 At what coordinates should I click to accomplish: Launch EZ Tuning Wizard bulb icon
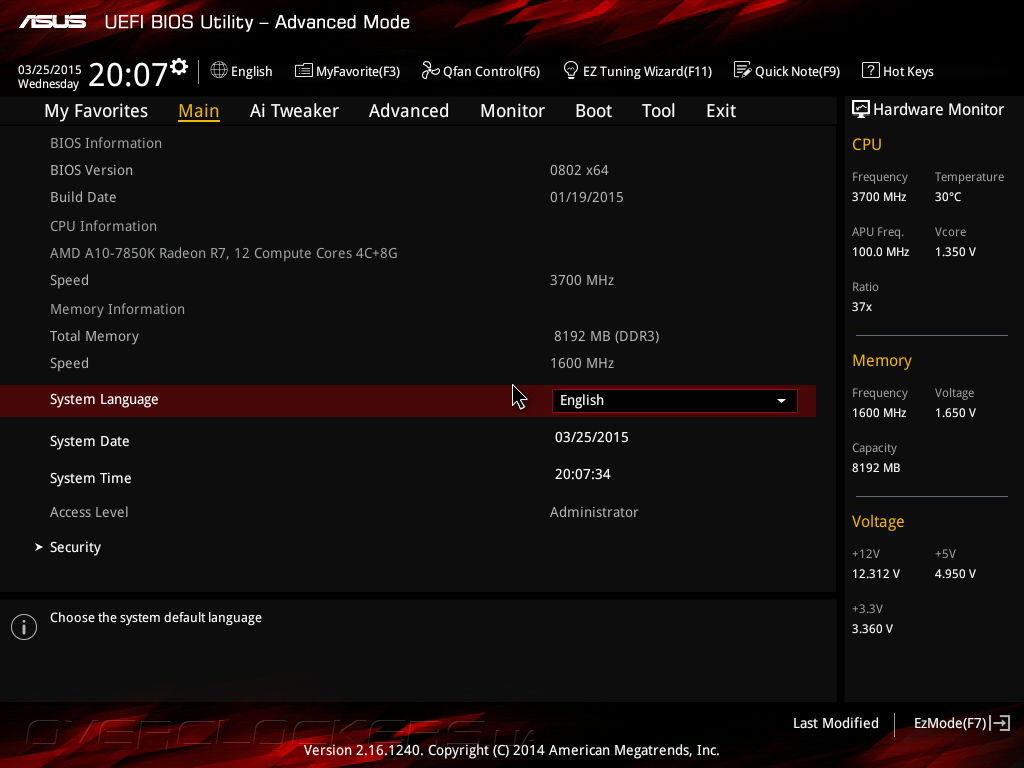(571, 70)
